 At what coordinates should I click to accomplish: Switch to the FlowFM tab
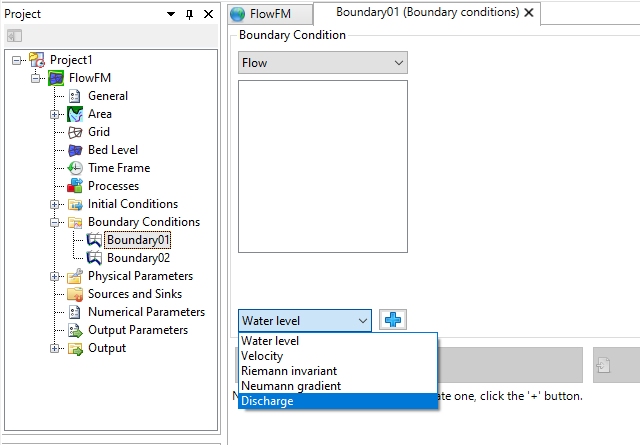point(270,14)
